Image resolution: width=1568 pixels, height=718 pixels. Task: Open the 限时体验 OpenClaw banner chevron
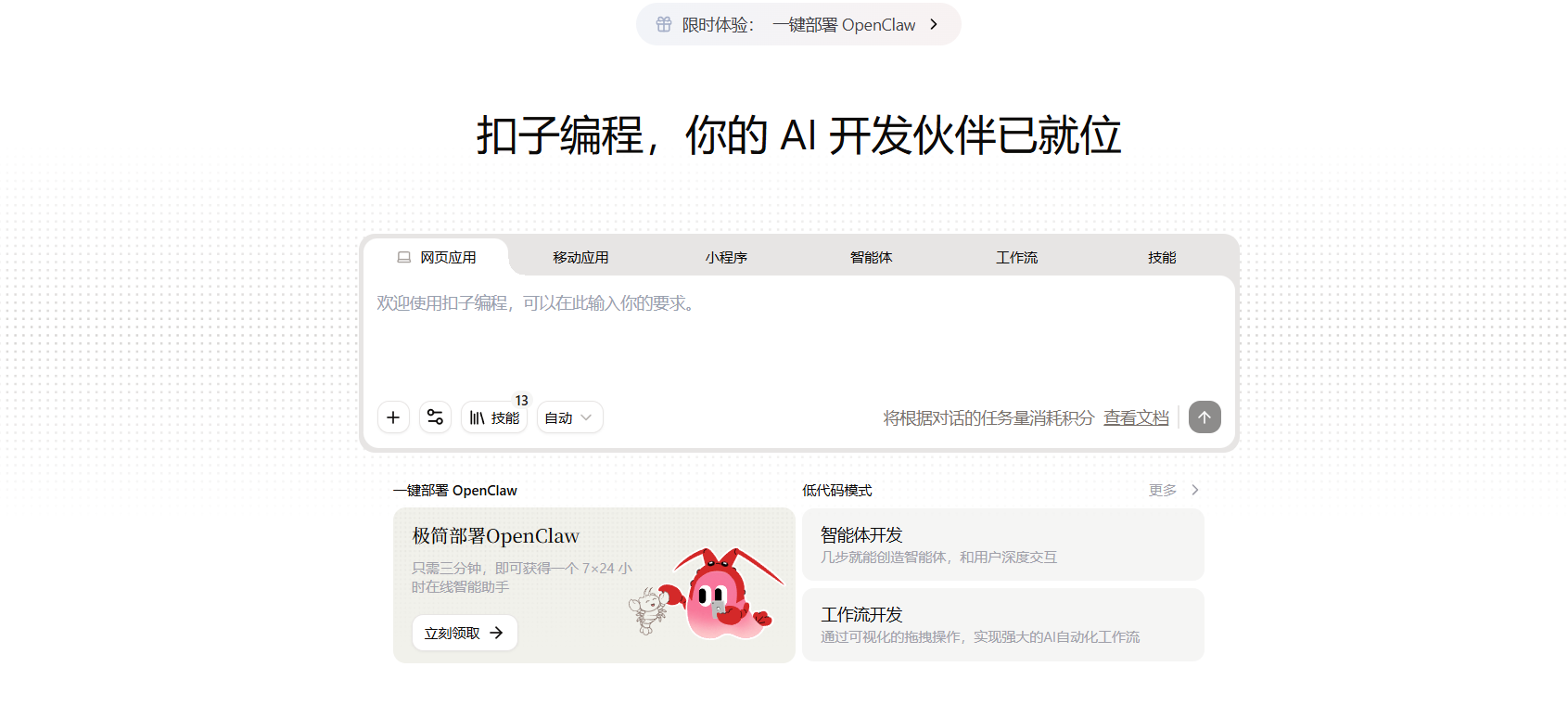click(x=934, y=25)
